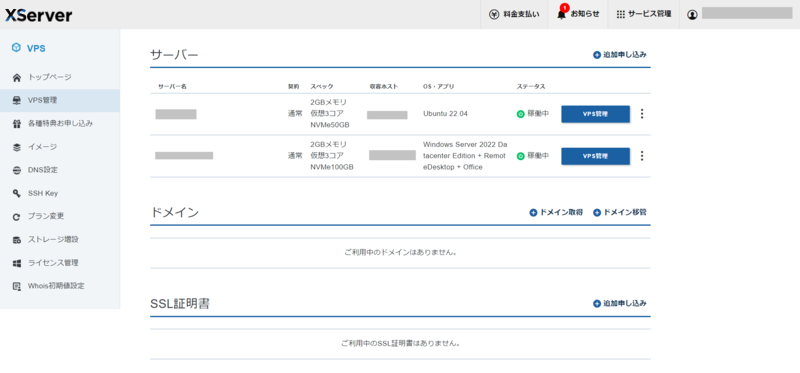Image resolution: width=800 pixels, height=373 pixels.
Task: Click ご利用中のSSL証明書はありません message
Action: [401, 343]
